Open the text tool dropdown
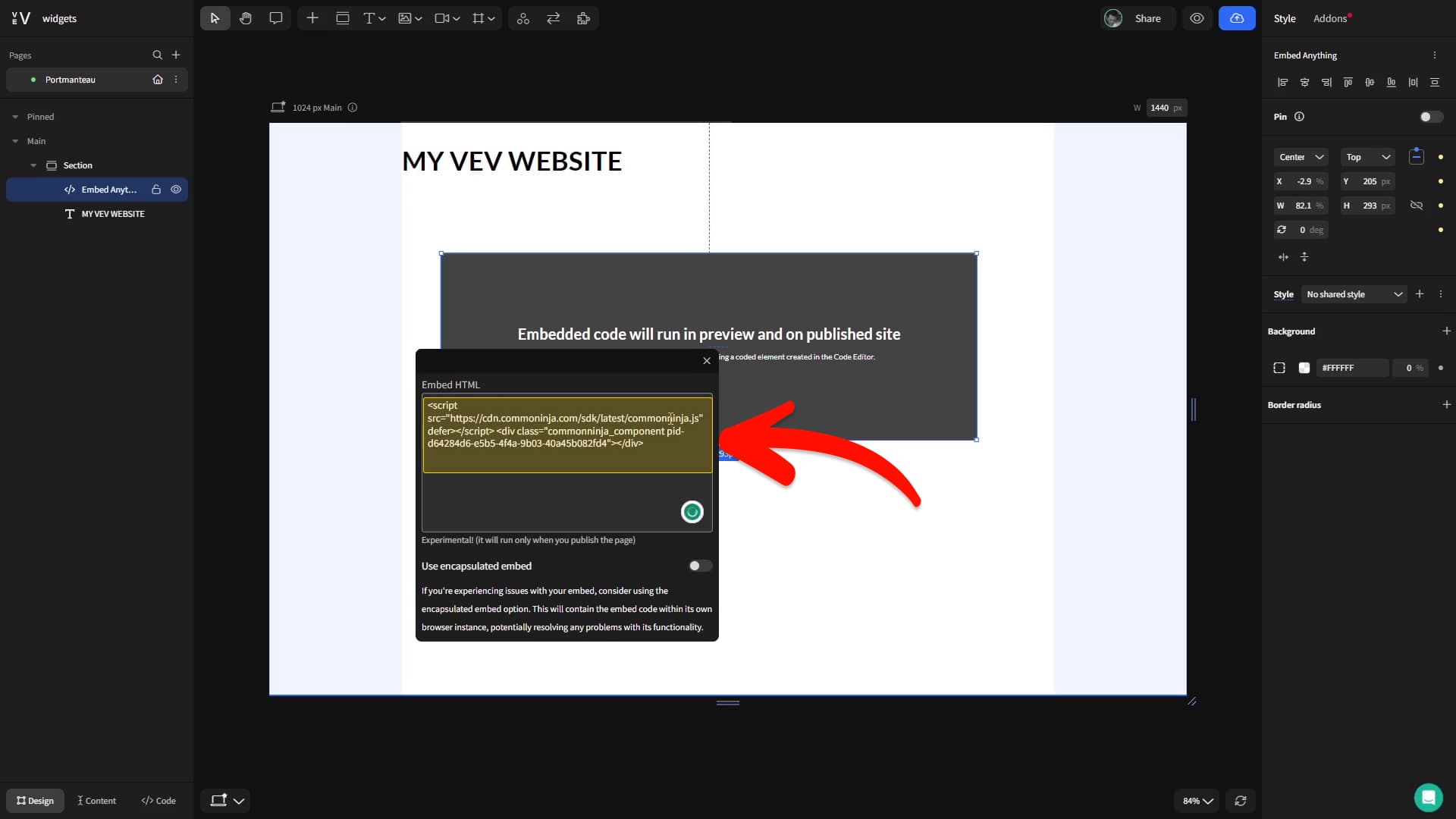This screenshot has width=1456, height=819. click(x=375, y=18)
